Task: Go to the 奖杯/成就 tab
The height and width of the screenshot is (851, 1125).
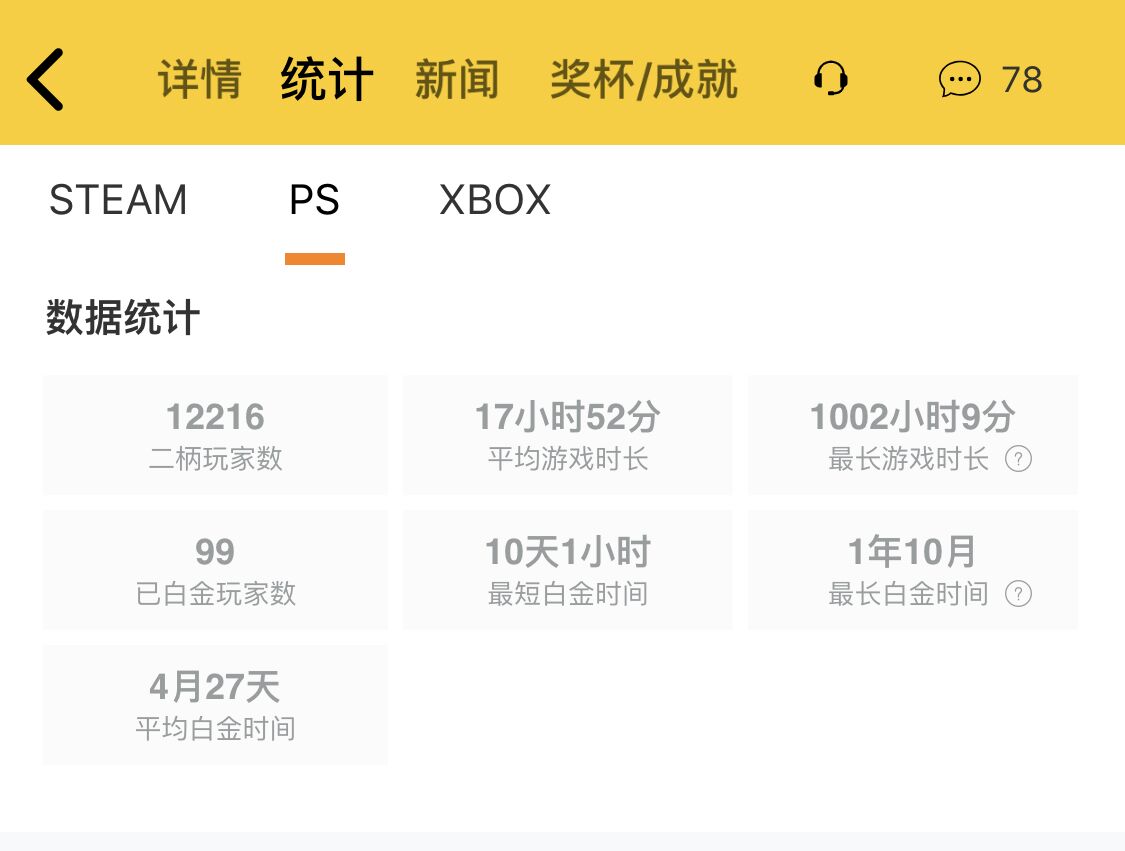Action: pyautogui.click(x=644, y=80)
